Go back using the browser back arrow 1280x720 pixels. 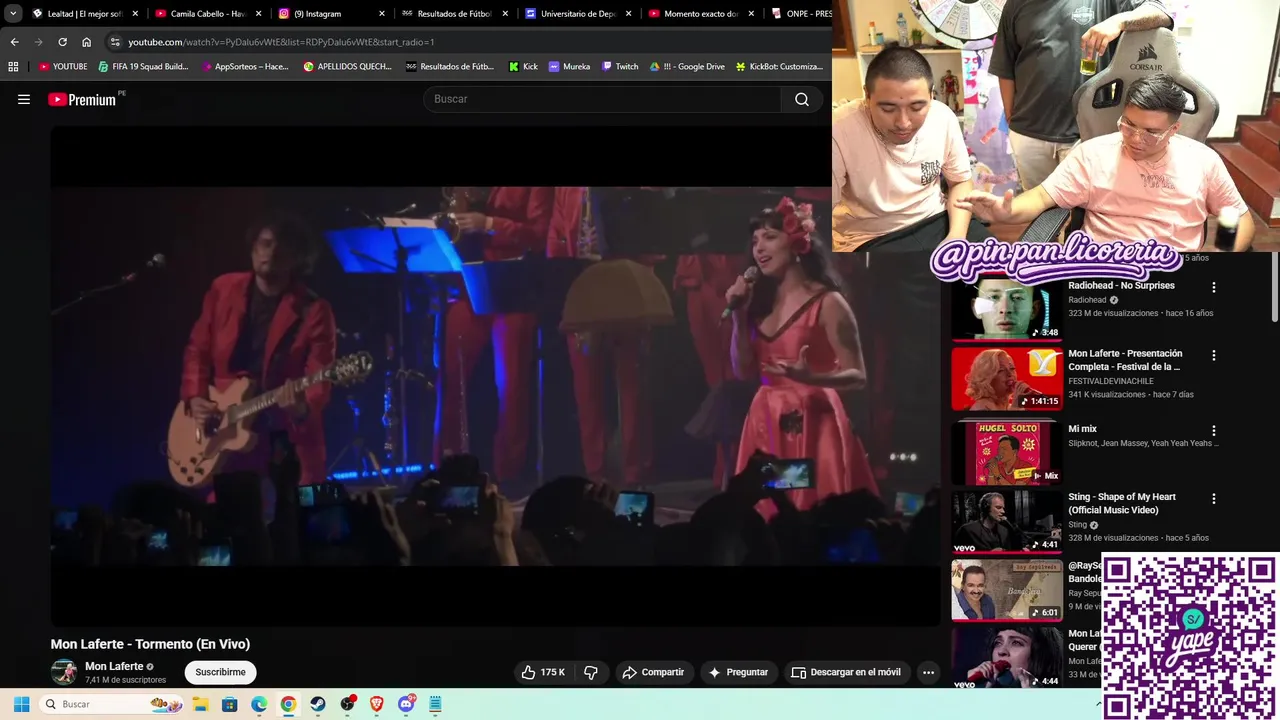14,42
